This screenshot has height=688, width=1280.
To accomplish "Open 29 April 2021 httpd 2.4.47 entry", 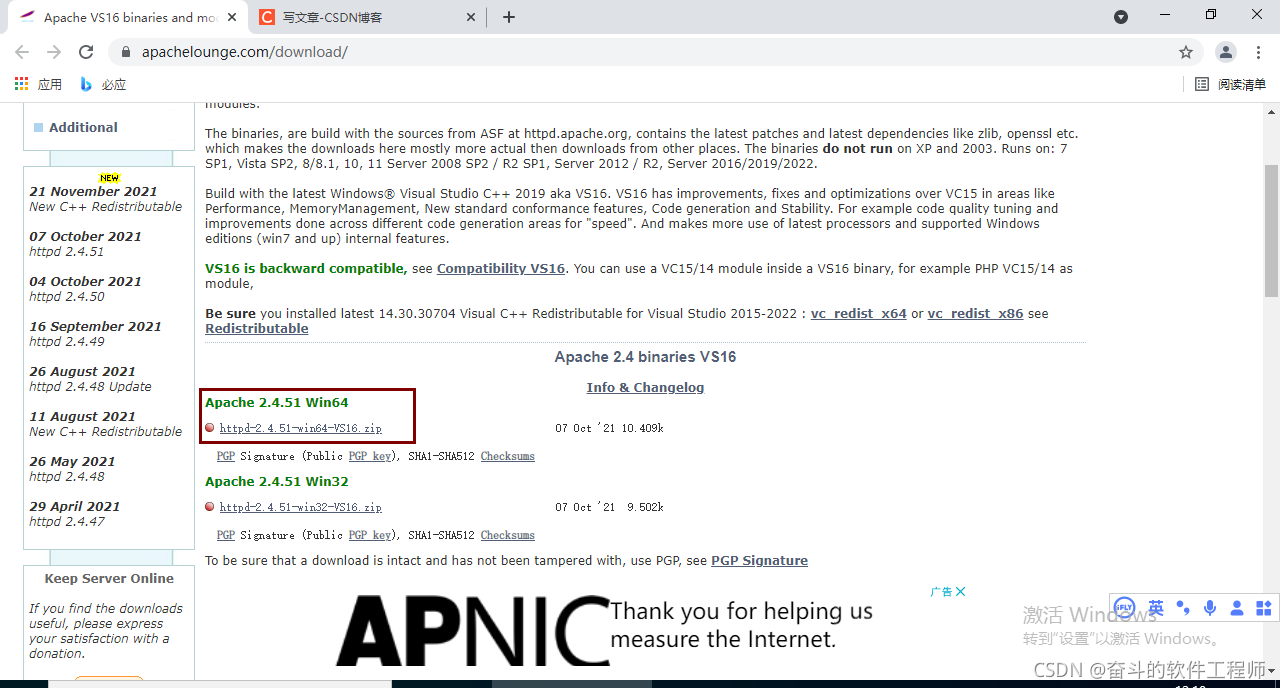I will click(x=74, y=514).
